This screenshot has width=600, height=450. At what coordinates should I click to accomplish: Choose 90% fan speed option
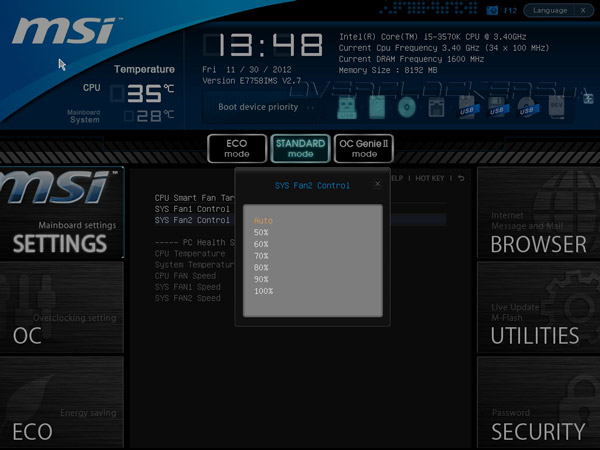pos(261,279)
